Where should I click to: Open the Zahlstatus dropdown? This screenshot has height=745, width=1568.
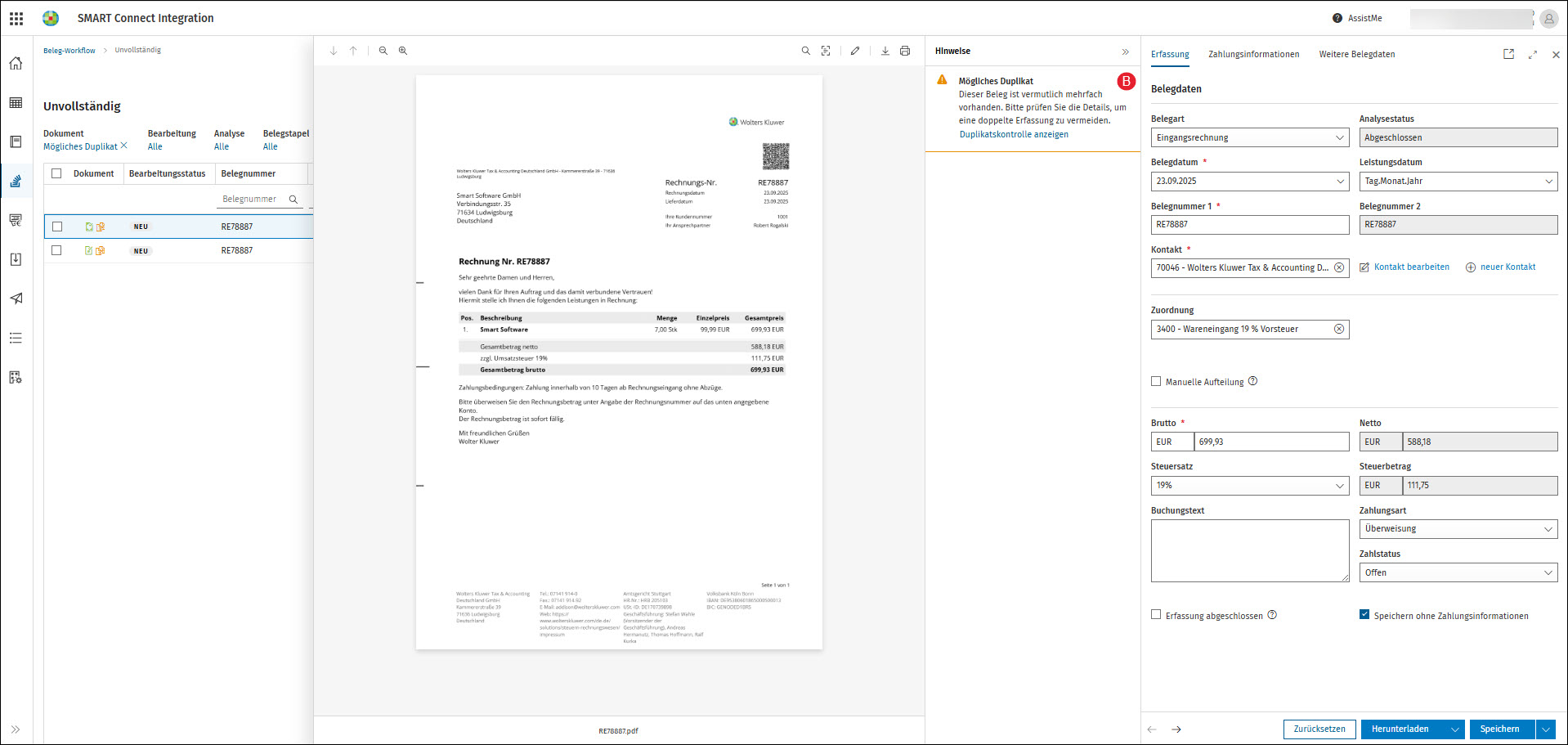coord(1458,572)
